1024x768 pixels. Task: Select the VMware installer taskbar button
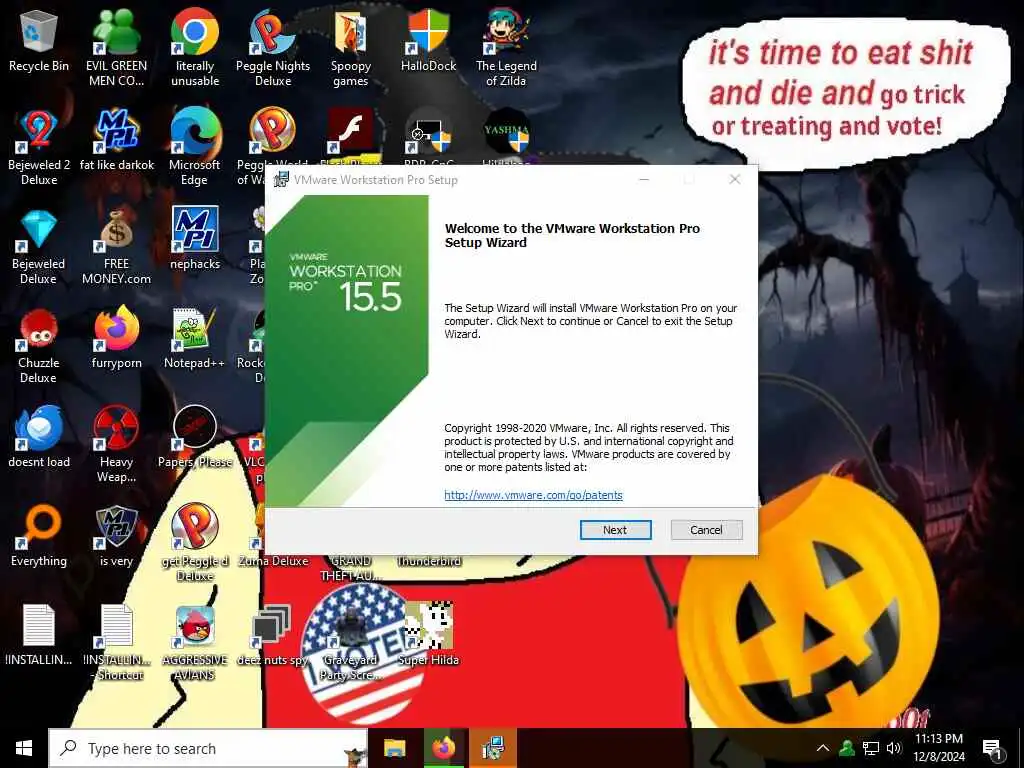[x=493, y=748]
